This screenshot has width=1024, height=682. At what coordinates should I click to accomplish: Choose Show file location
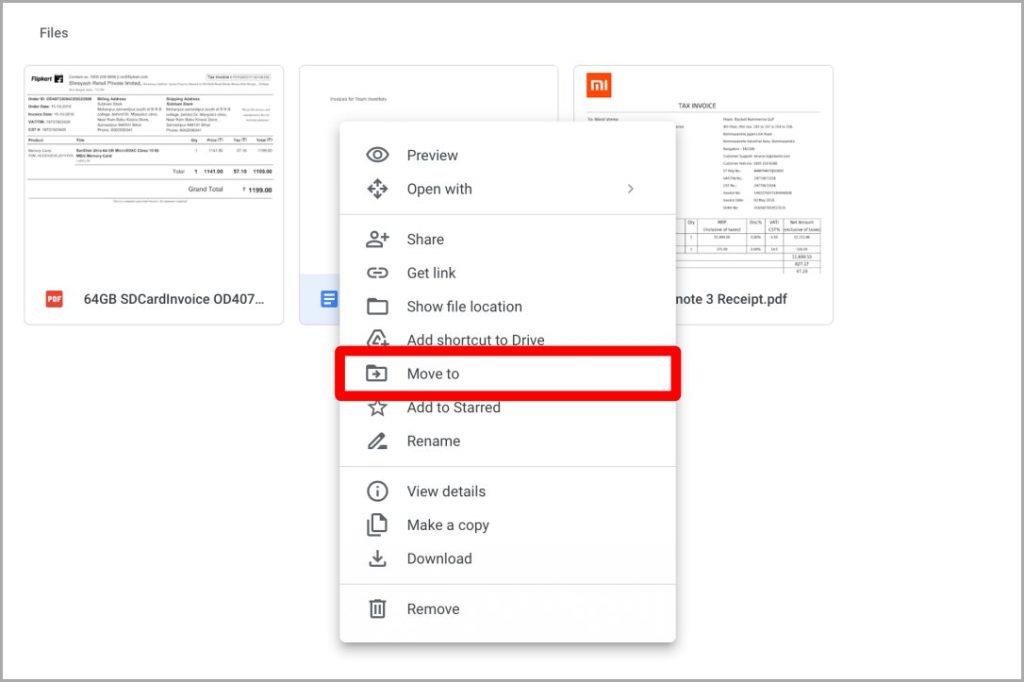(507, 306)
